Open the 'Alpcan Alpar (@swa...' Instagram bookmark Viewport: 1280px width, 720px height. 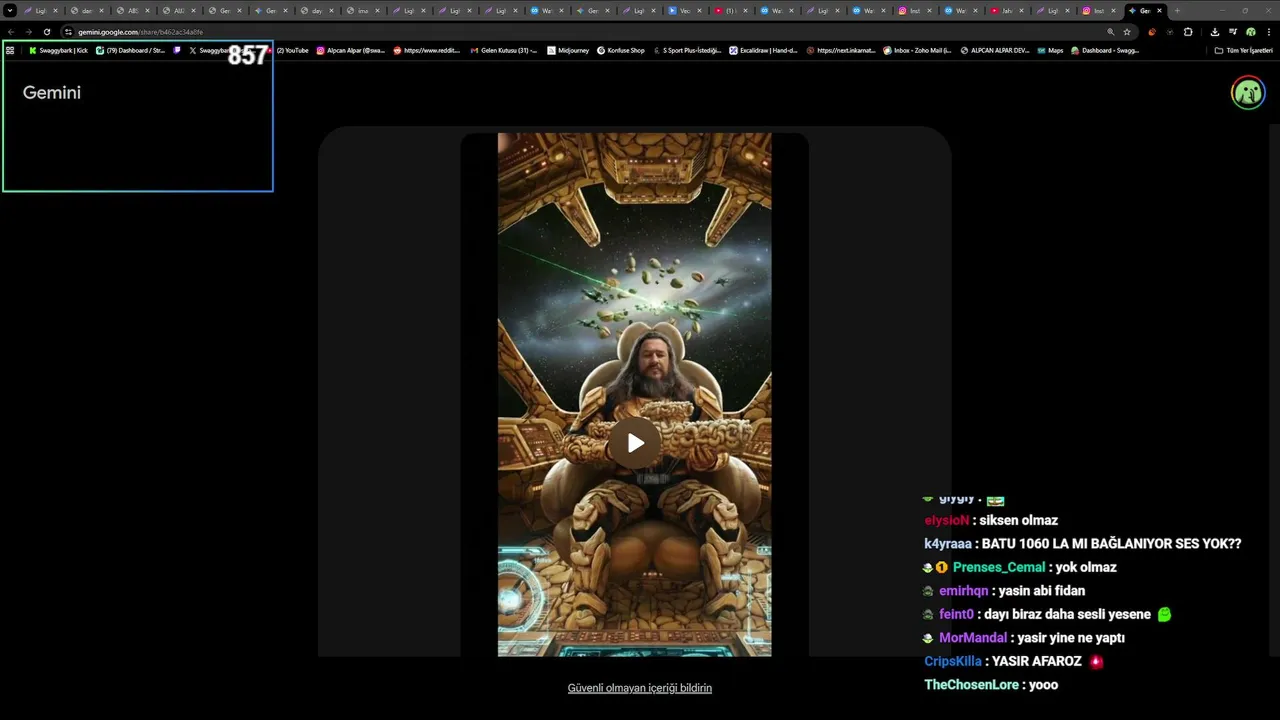(x=351, y=50)
